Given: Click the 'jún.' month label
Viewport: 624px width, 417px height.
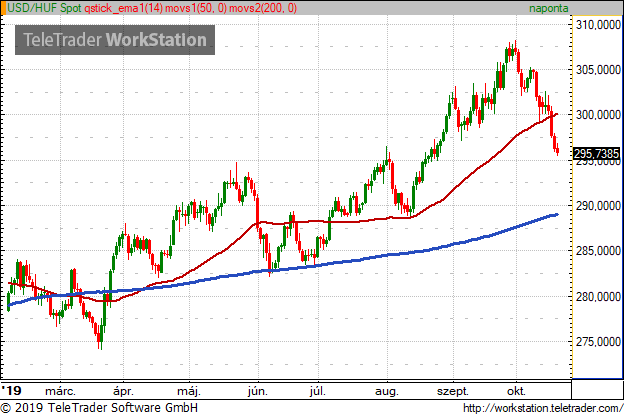Looking at the screenshot, I should click(258, 391).
